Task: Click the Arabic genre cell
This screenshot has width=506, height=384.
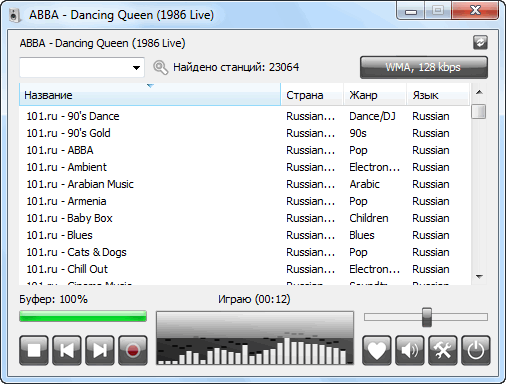Action: click(364, 184)
